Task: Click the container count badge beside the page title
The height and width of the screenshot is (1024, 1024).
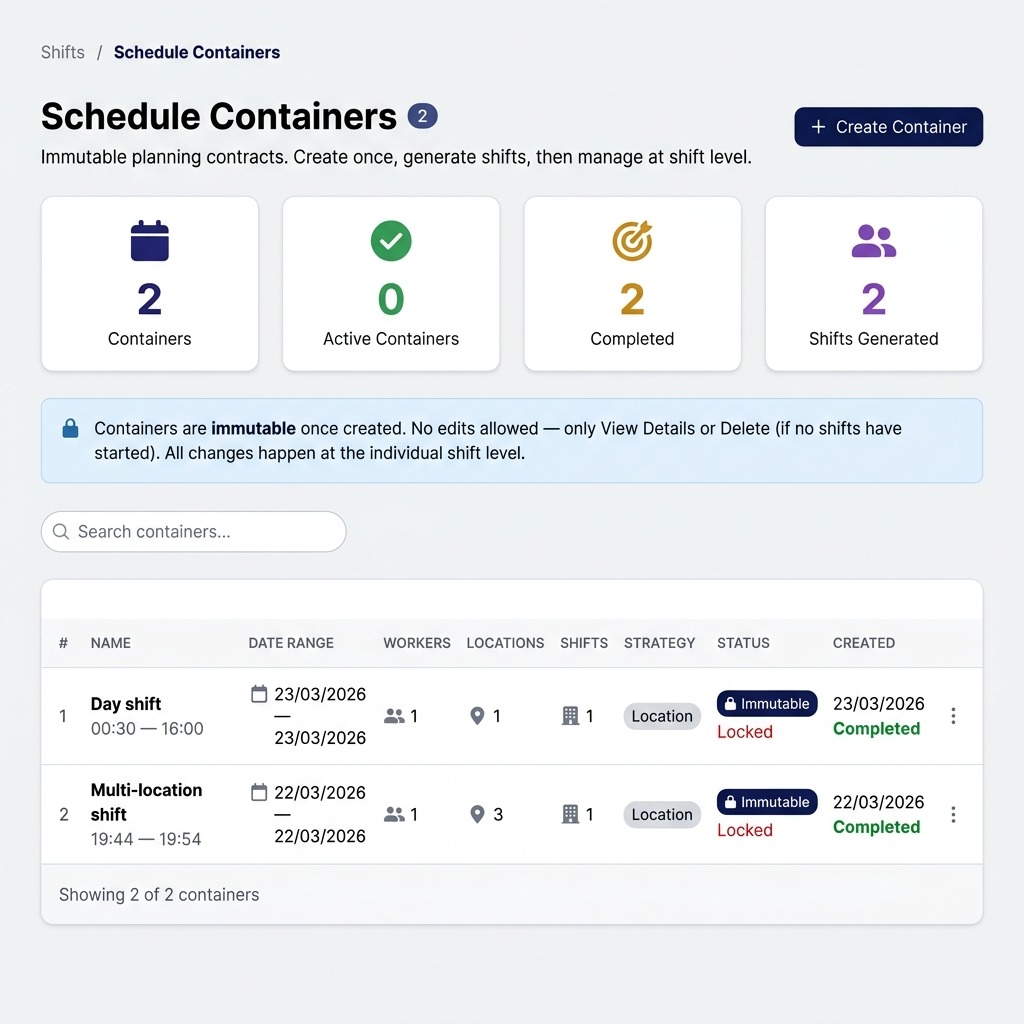Action: 423,116
